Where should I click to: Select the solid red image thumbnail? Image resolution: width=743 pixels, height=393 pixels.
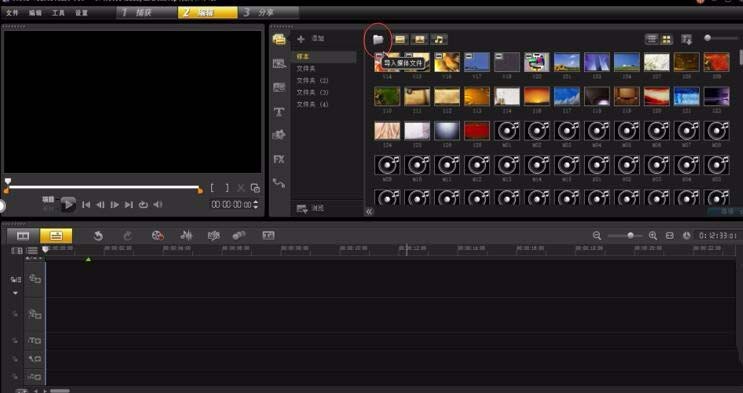tap(477, 130)
